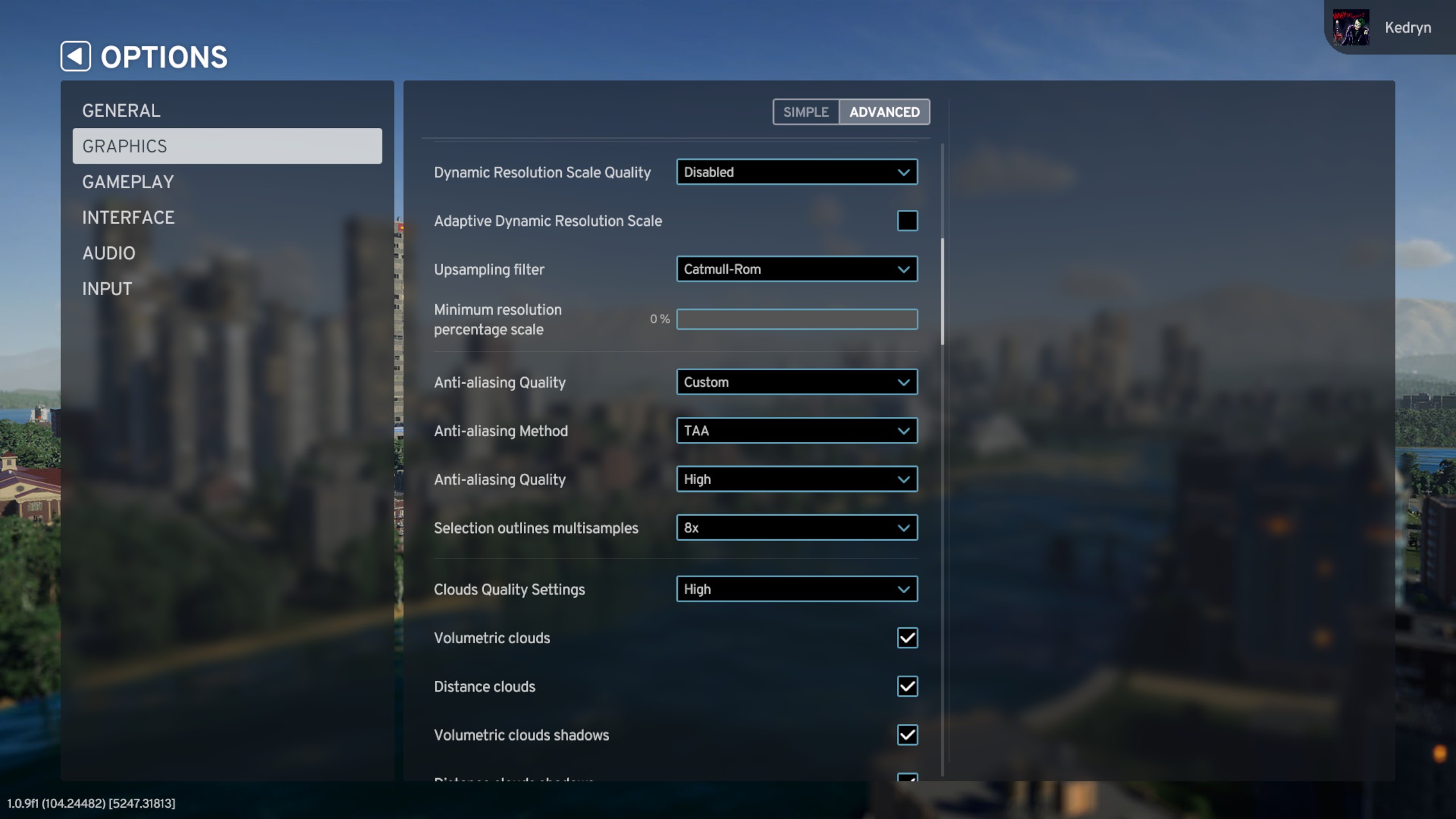Enable Adaptive Dynamic Resolution Scale checkbox
Viewport: 1456px width, 819px height.
(x=907, y=221)
